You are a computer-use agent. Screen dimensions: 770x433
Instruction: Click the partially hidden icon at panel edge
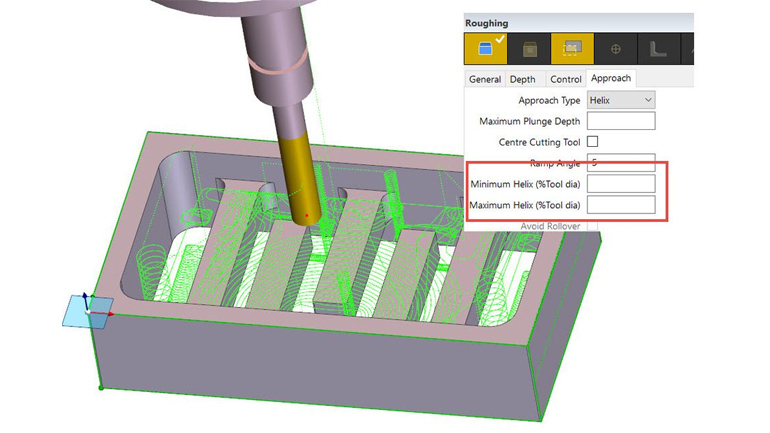[688, 48]
